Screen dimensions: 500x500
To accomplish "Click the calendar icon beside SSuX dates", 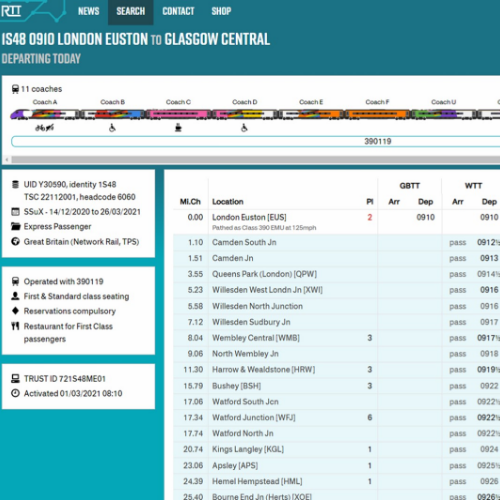I will coord(15,212).
